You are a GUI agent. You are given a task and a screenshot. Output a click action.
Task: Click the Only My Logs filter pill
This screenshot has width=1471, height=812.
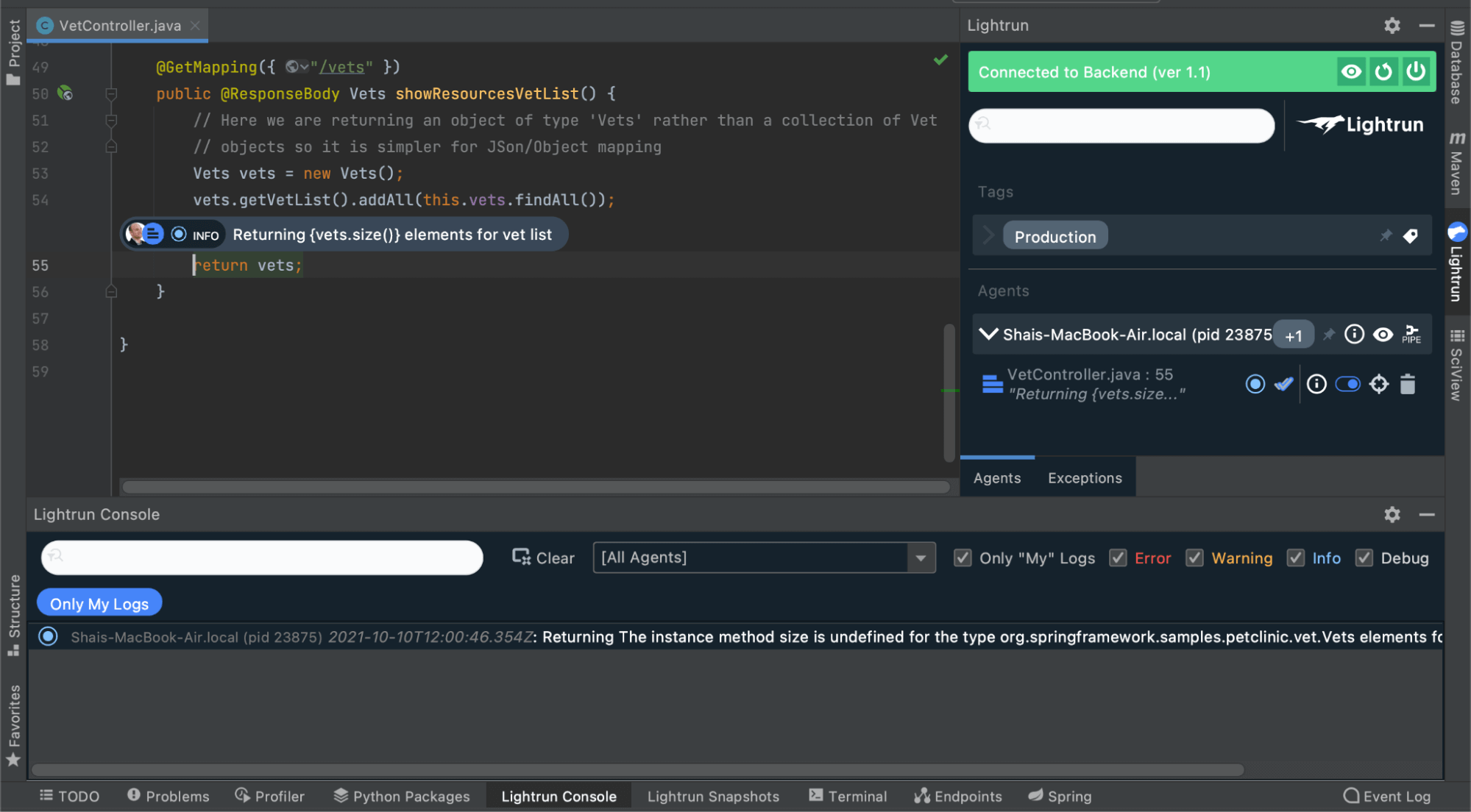click(99, 604)
